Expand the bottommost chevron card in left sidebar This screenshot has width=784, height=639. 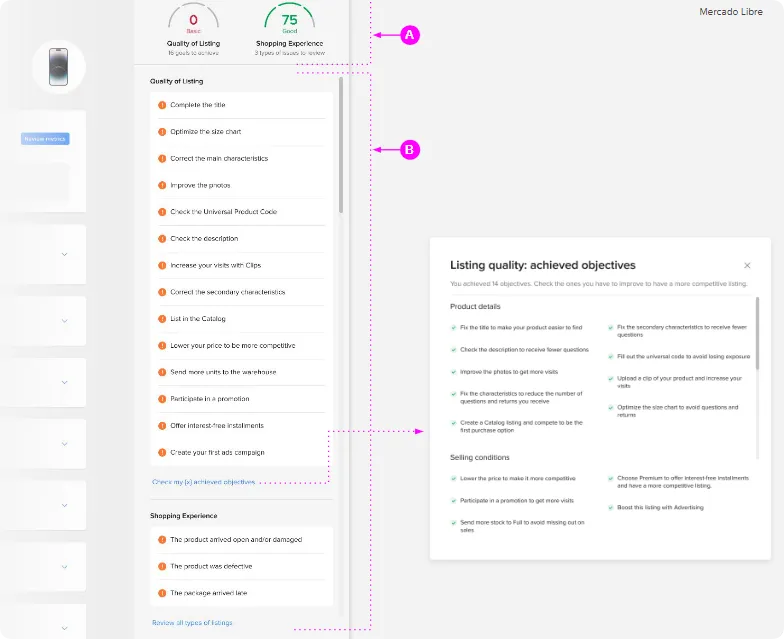coord(65,627)
